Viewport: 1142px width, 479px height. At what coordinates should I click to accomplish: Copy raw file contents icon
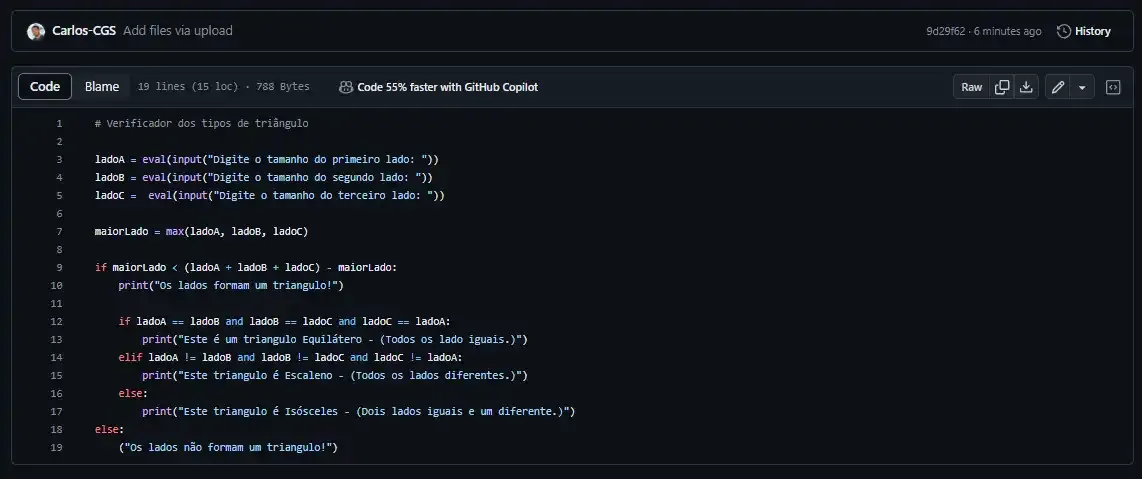click(1002, 87)
